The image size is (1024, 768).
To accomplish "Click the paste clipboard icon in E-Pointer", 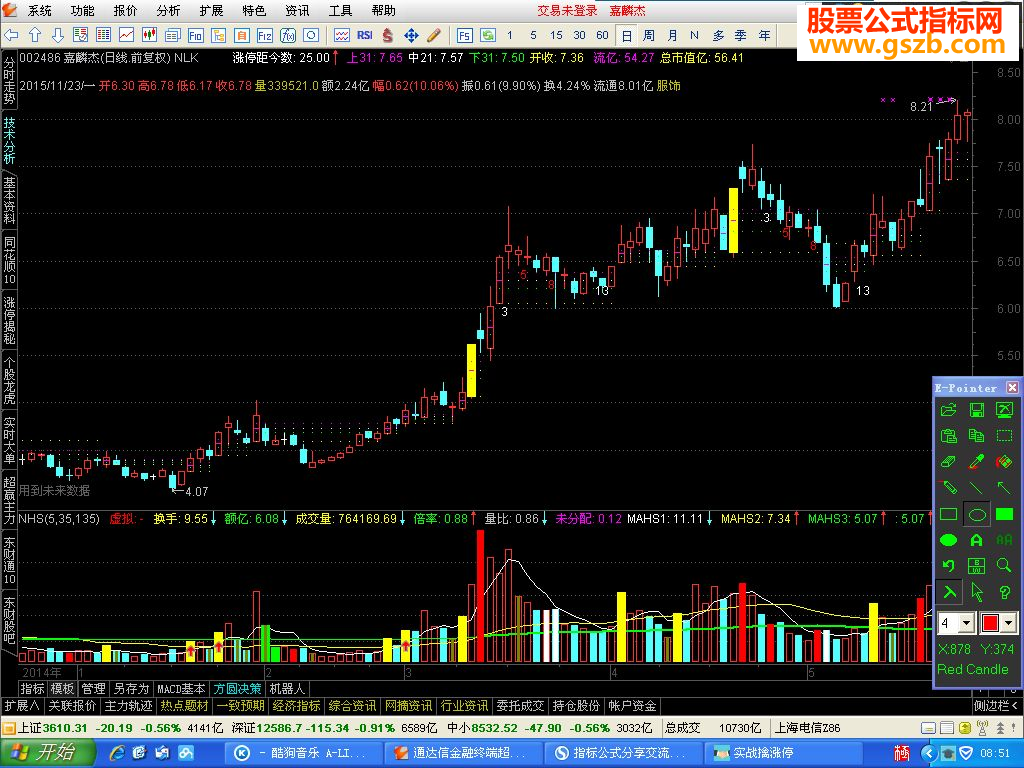I will 948,436.
